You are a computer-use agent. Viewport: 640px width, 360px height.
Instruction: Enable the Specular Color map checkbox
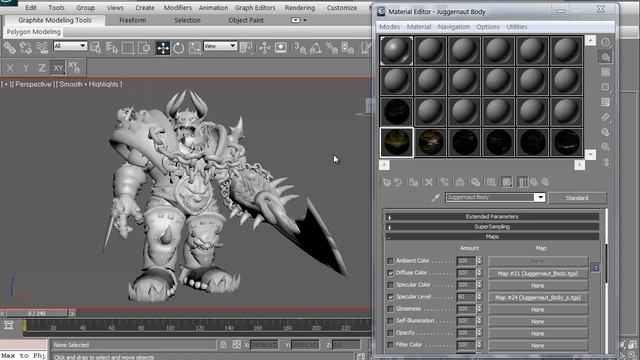(390, 285)
